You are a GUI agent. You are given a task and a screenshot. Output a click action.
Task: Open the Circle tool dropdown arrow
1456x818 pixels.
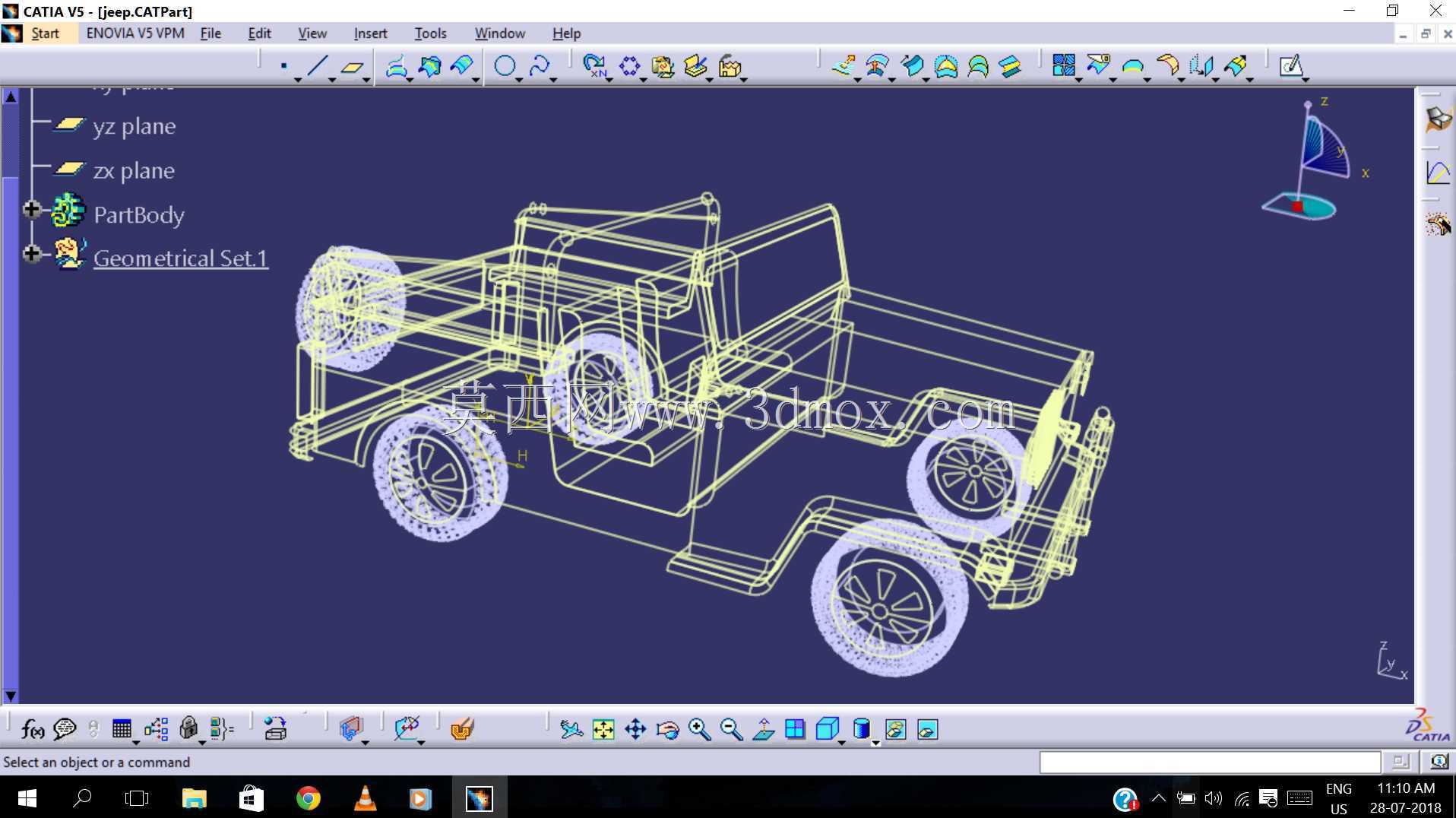(519, 80)
